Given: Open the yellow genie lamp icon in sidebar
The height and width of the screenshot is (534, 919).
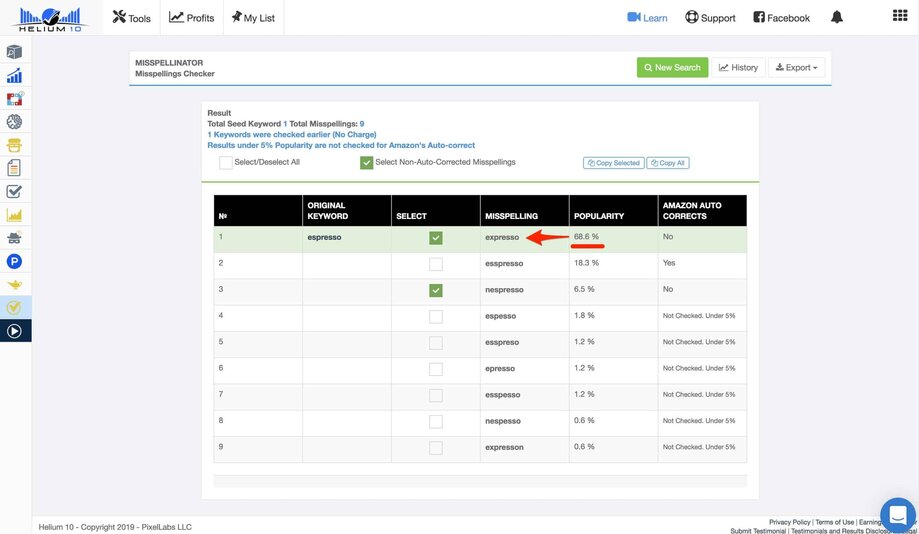Looking at the screenshot, I should (14, 284).
